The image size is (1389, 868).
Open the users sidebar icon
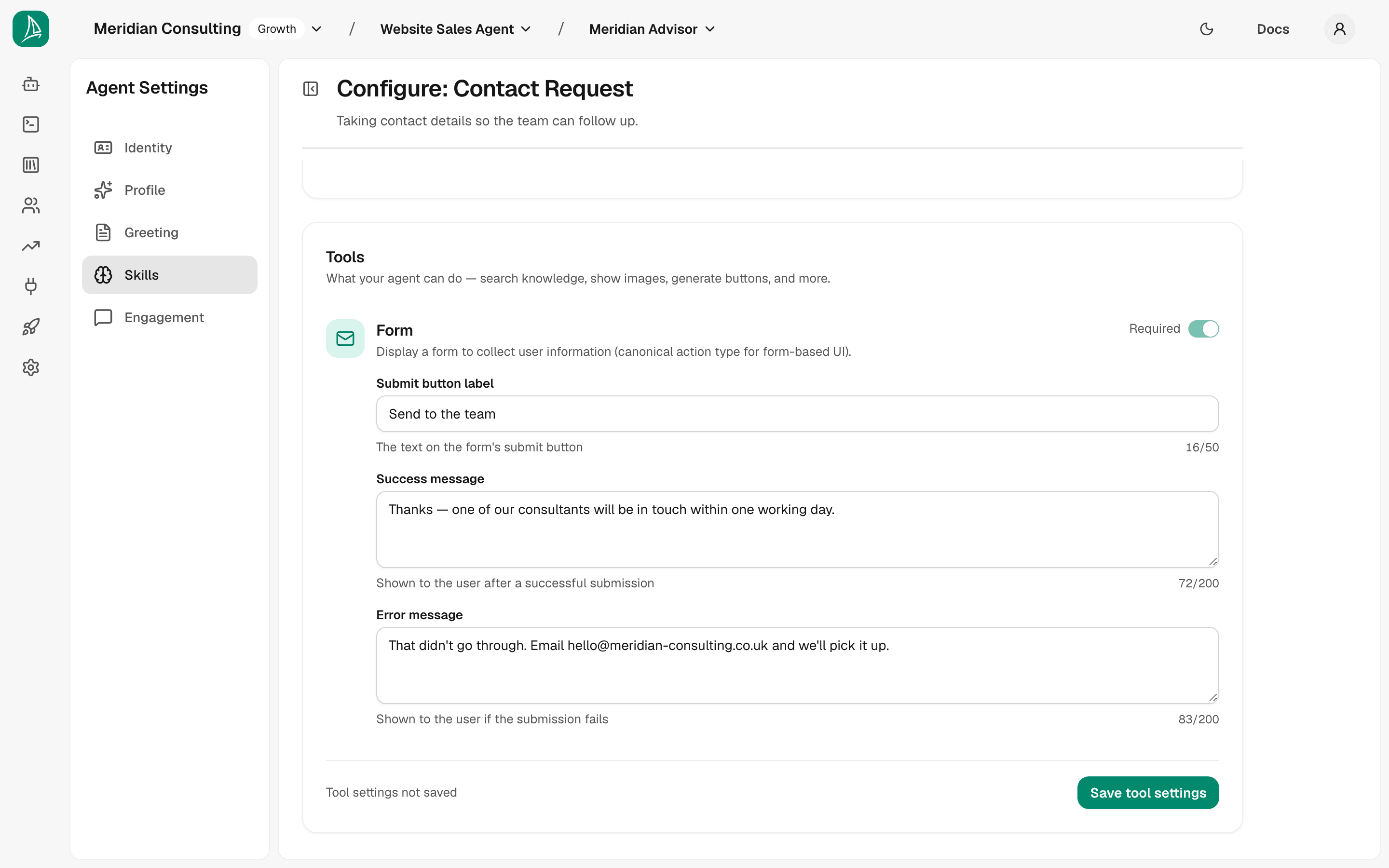31,205
